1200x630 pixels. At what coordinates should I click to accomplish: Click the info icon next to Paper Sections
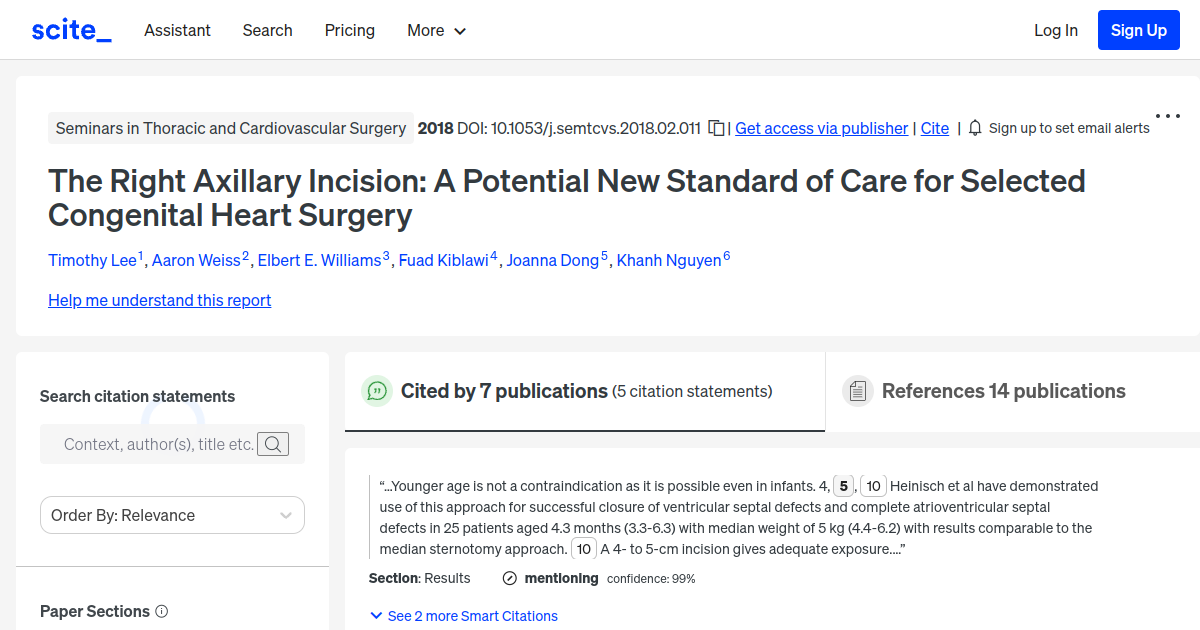162,611
